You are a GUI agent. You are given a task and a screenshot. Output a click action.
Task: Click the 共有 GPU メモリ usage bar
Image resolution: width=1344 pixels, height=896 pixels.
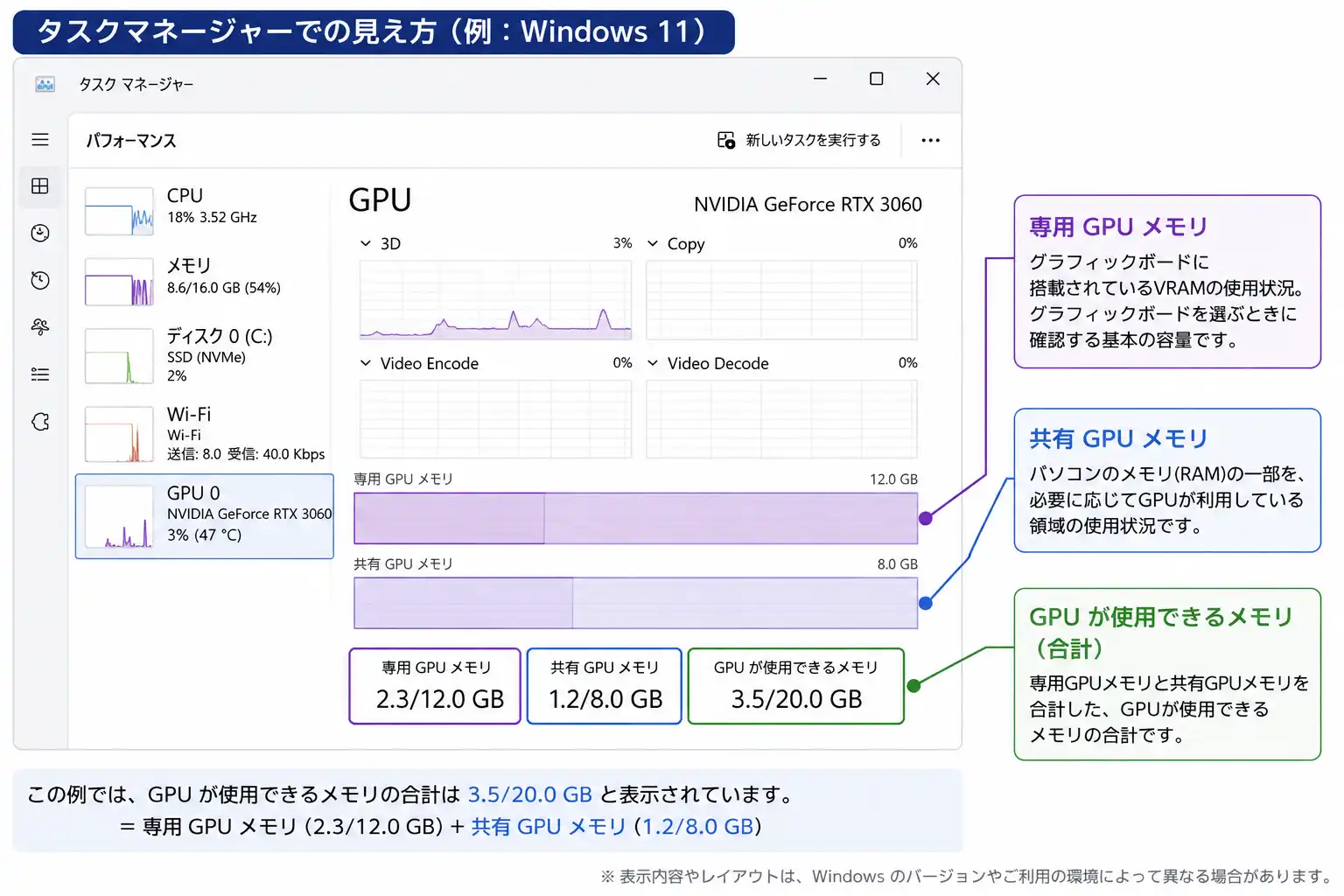point(636,603)
